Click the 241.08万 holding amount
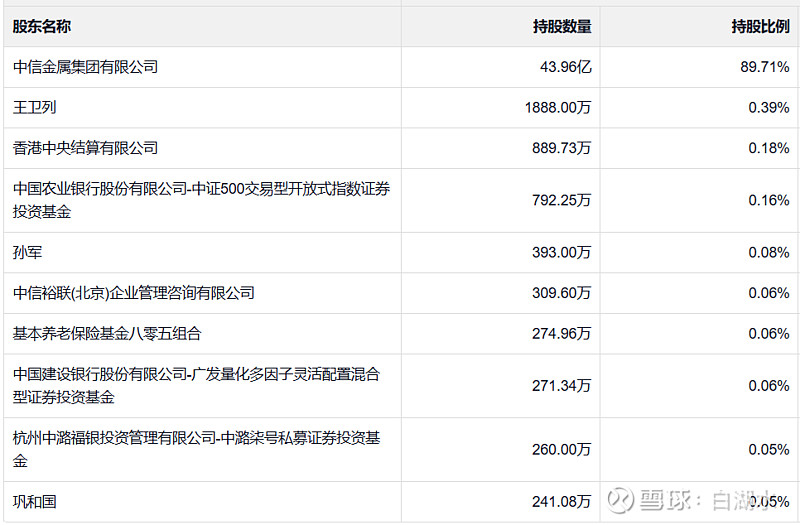This screenshot has width=800, height=525. [561, 502]
